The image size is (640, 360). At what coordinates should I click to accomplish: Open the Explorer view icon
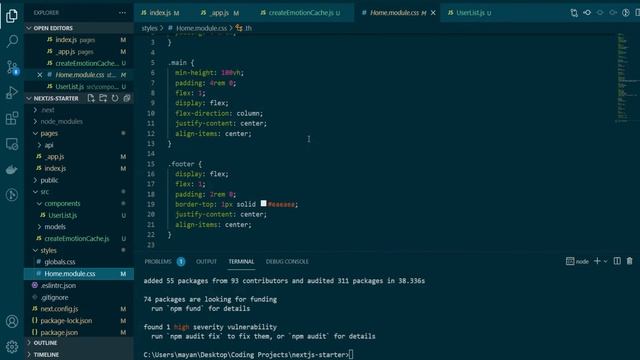coord(12,16)
